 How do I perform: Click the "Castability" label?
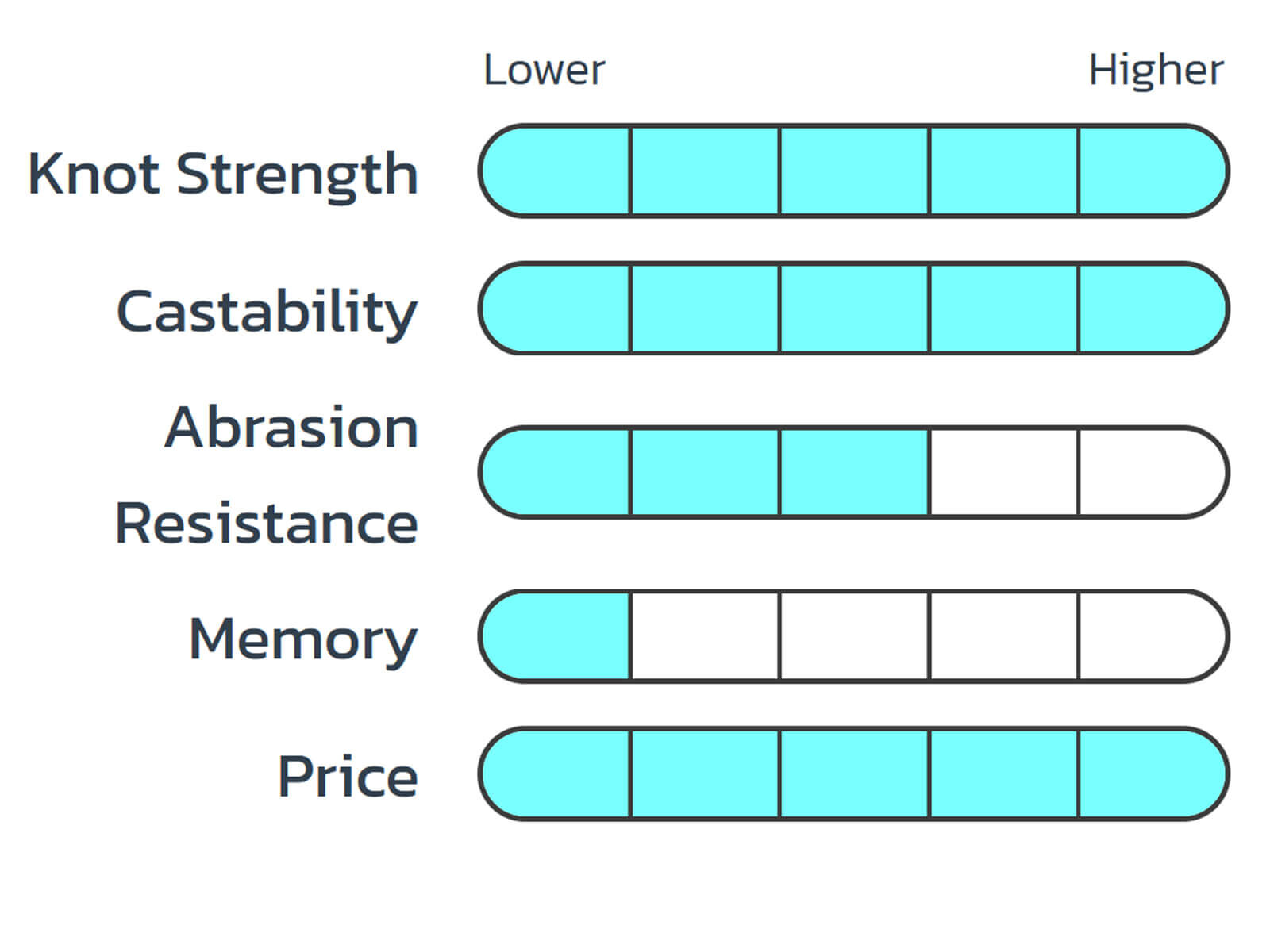click(267, 312)
